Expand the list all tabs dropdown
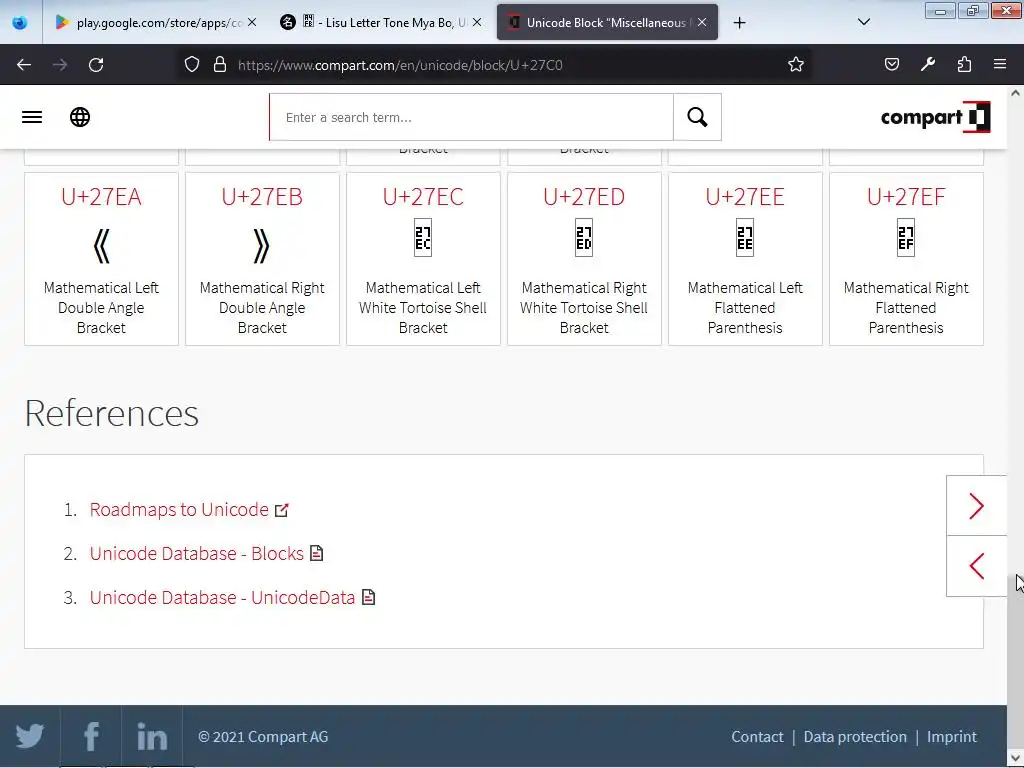This screenshot has height=768, width=1024. click(863, 23)
